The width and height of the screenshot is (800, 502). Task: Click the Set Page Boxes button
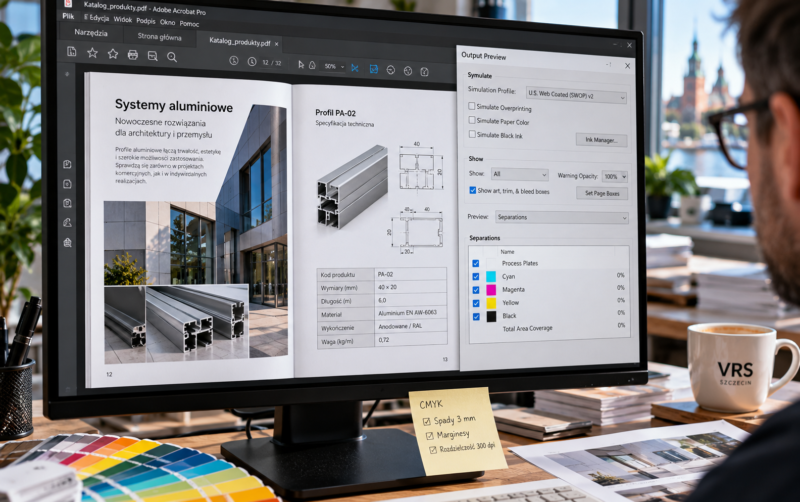(x=602, y=193)
